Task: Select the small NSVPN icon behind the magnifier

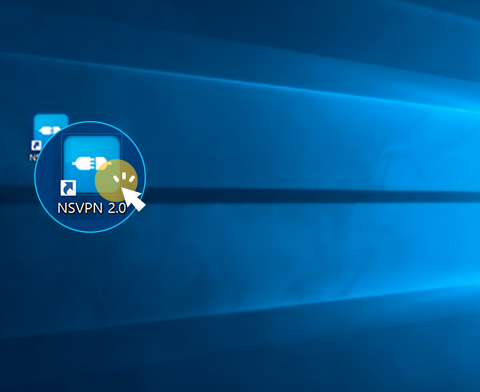Action: 51,128
